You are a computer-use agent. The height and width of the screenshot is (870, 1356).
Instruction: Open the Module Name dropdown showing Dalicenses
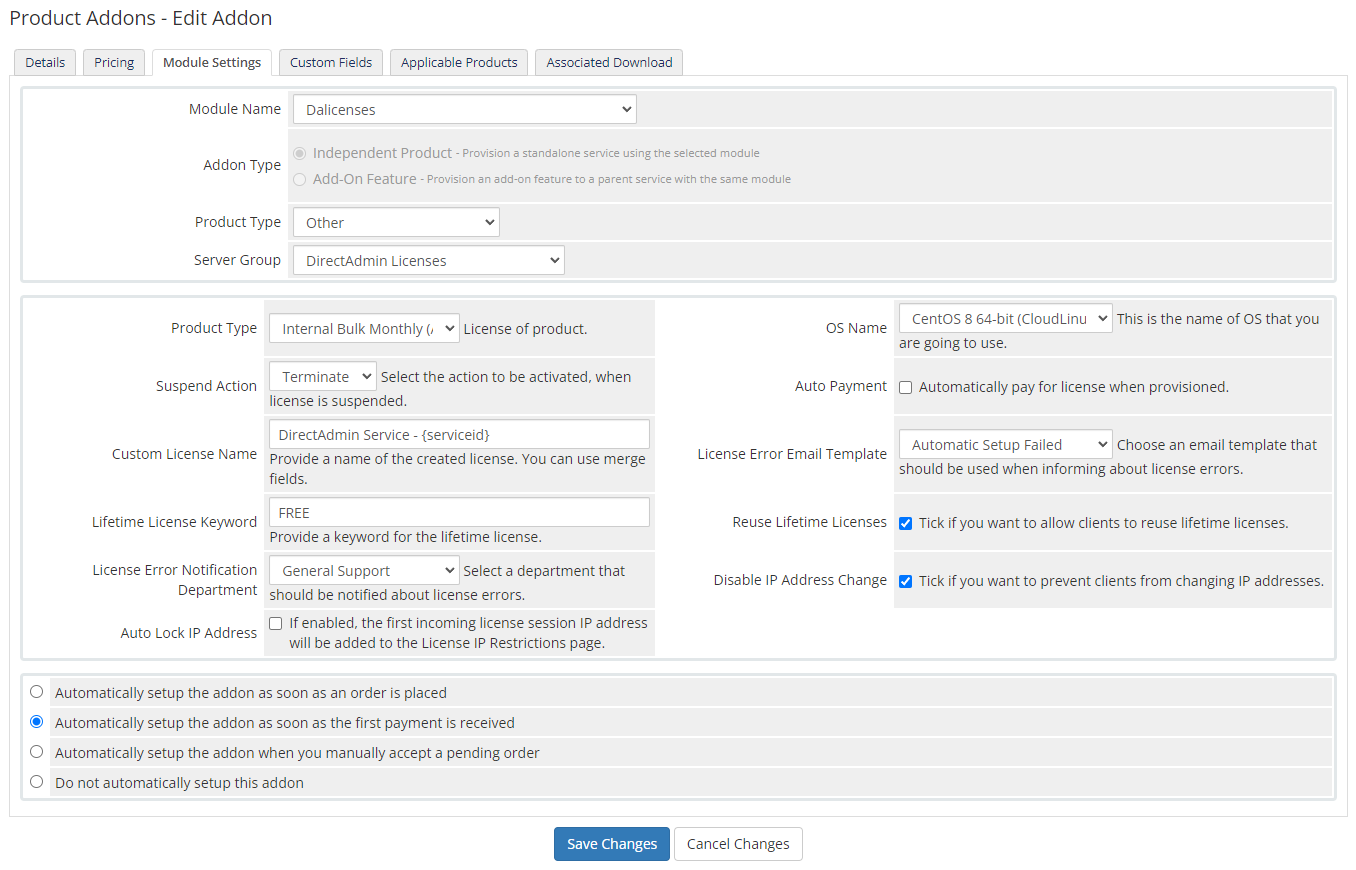click(463, 109)
